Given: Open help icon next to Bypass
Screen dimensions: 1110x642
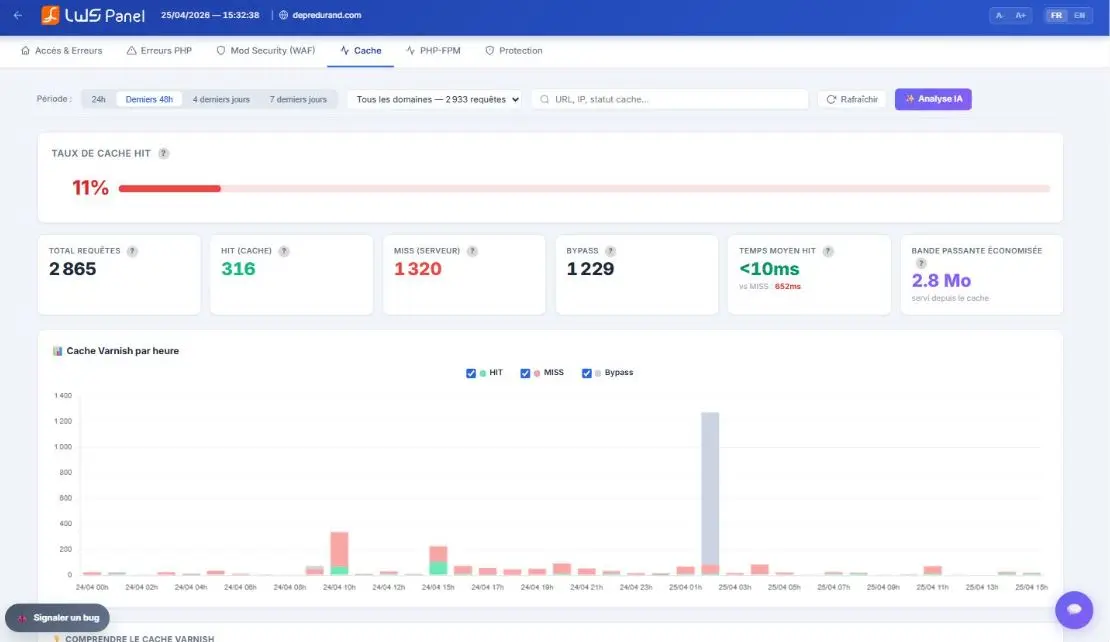Looking at the screenshot, I should (610, 251).
